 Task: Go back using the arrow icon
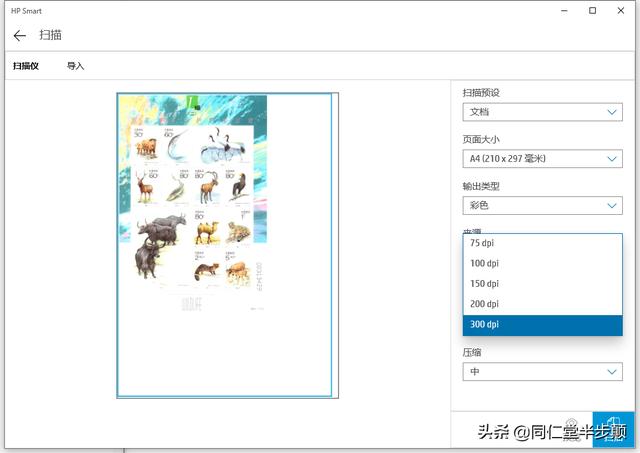point(19,36)
